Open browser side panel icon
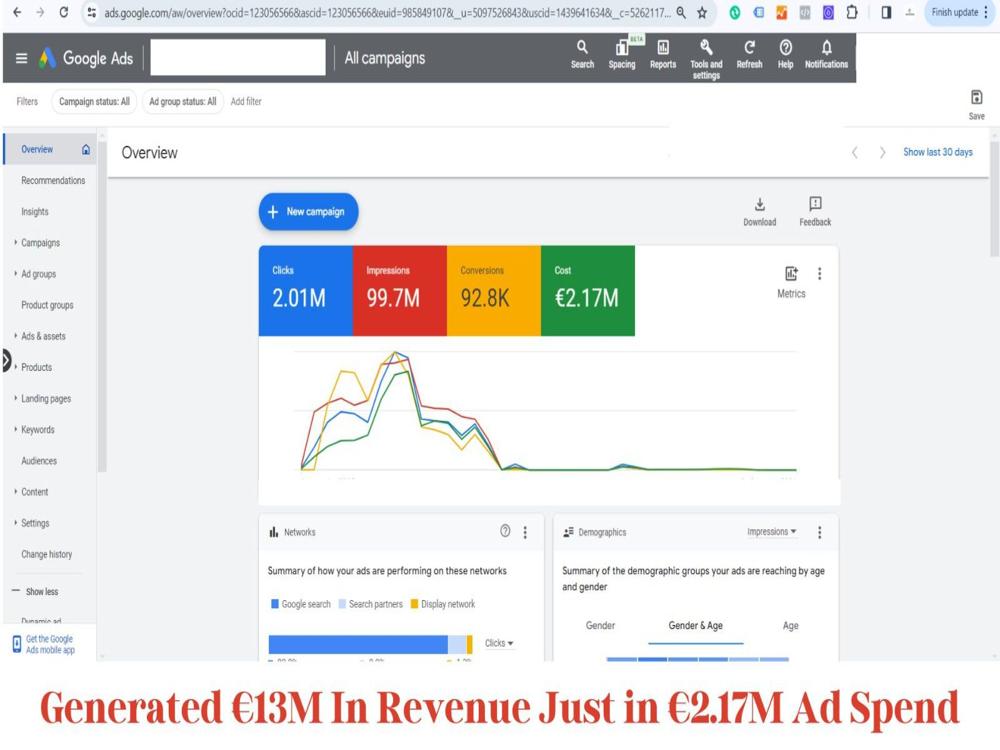Screen dimensions: 1000x750 [x=886, y=12]
